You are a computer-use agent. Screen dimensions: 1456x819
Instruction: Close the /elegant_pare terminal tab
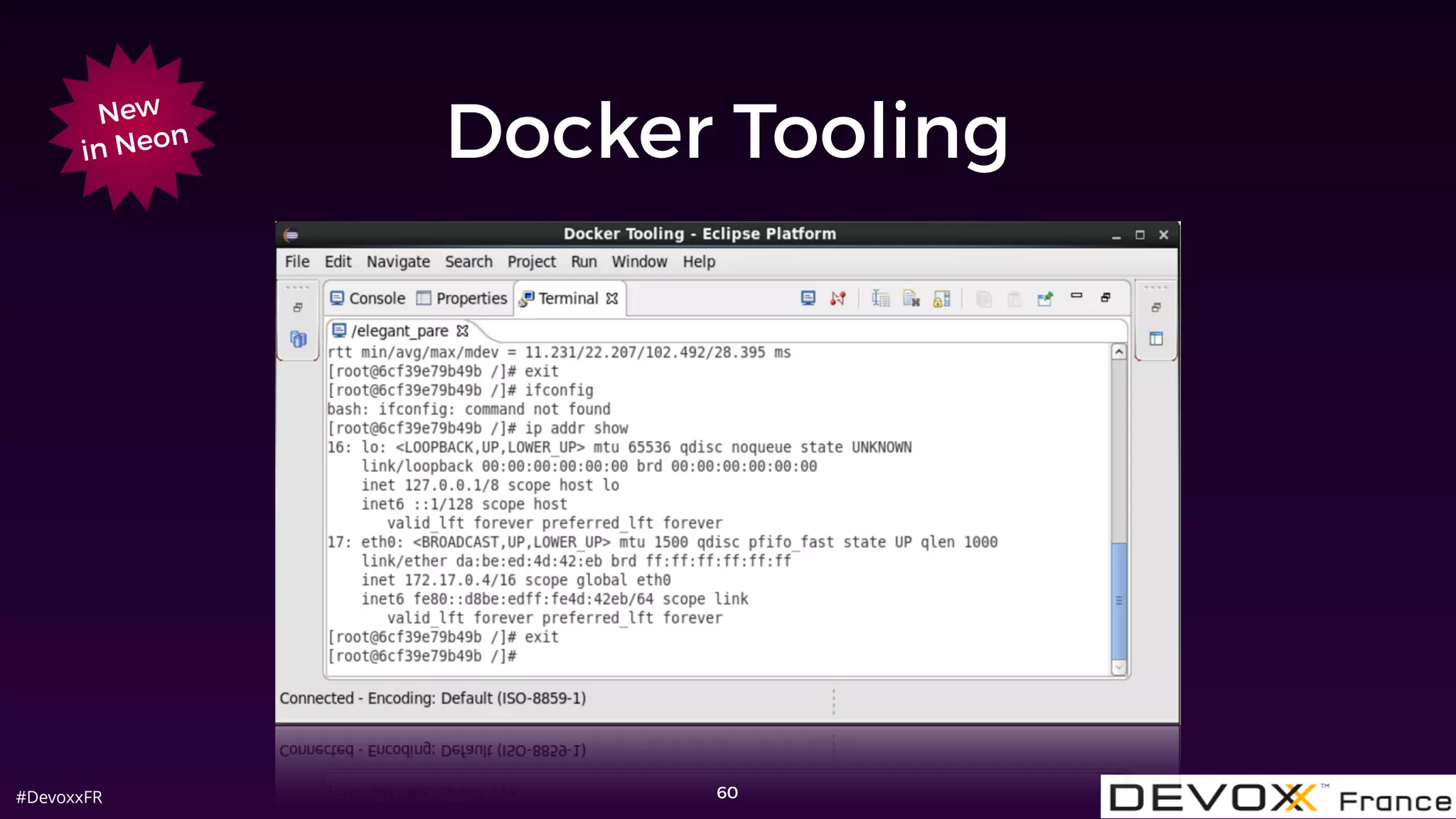(x=463, y=331)
